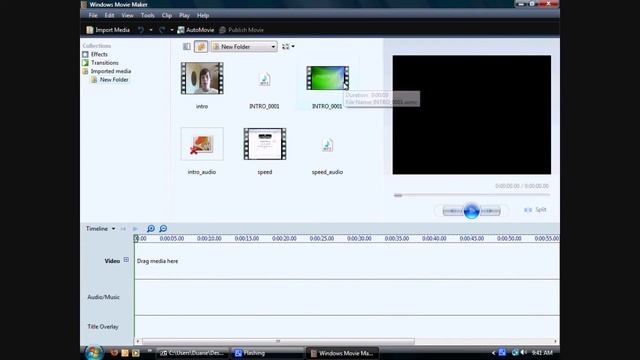The height and width of the screenshot is (360, 640).
Task: Open the Redo history dropdown arrow
Action: tap(172, 30)
